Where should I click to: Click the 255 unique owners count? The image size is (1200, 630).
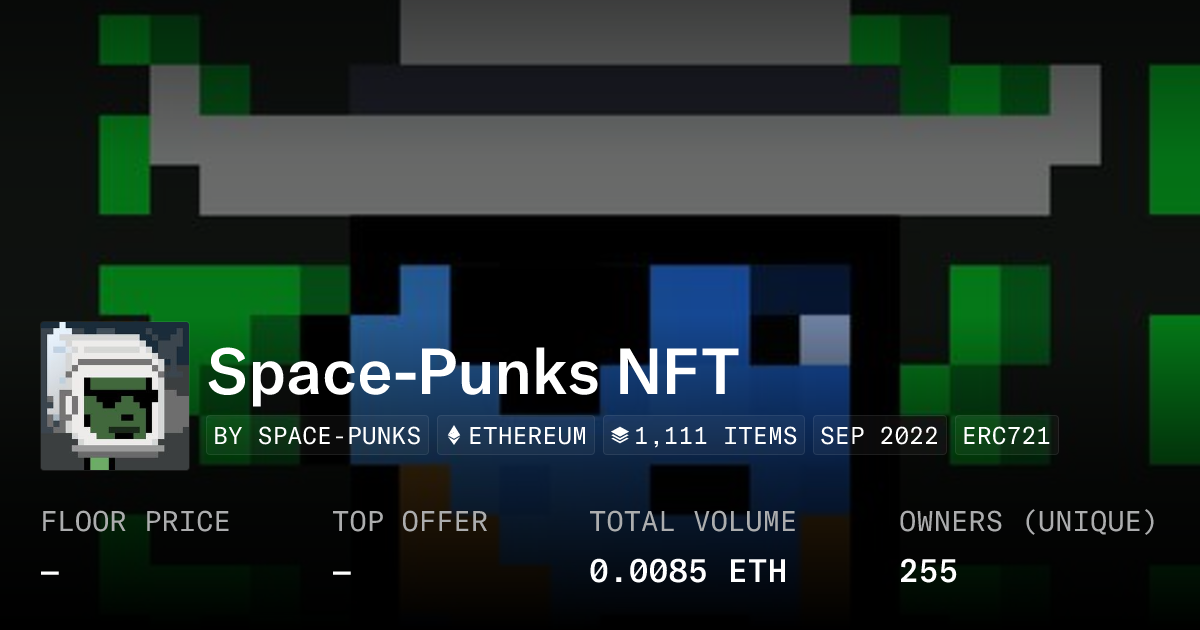[928, 570]
